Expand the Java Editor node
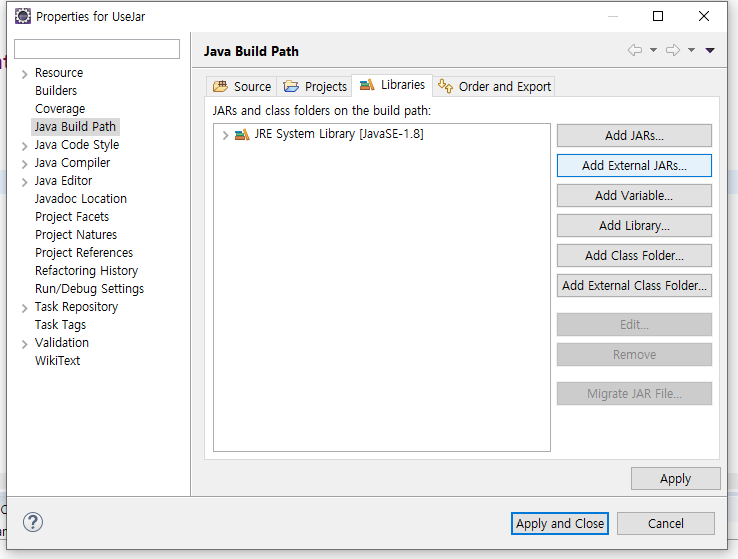Viewport: 738px width, 559px height. [x=24, y=182]
